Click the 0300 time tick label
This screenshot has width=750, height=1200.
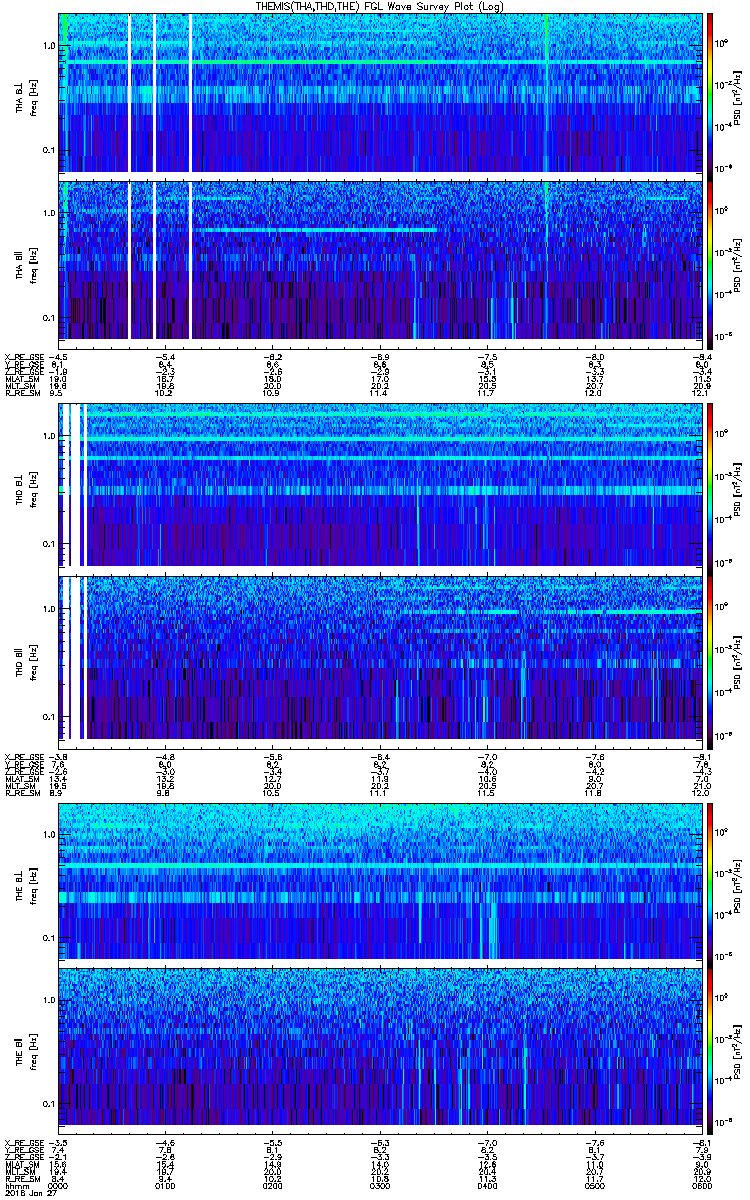(x=379, y=1186)
